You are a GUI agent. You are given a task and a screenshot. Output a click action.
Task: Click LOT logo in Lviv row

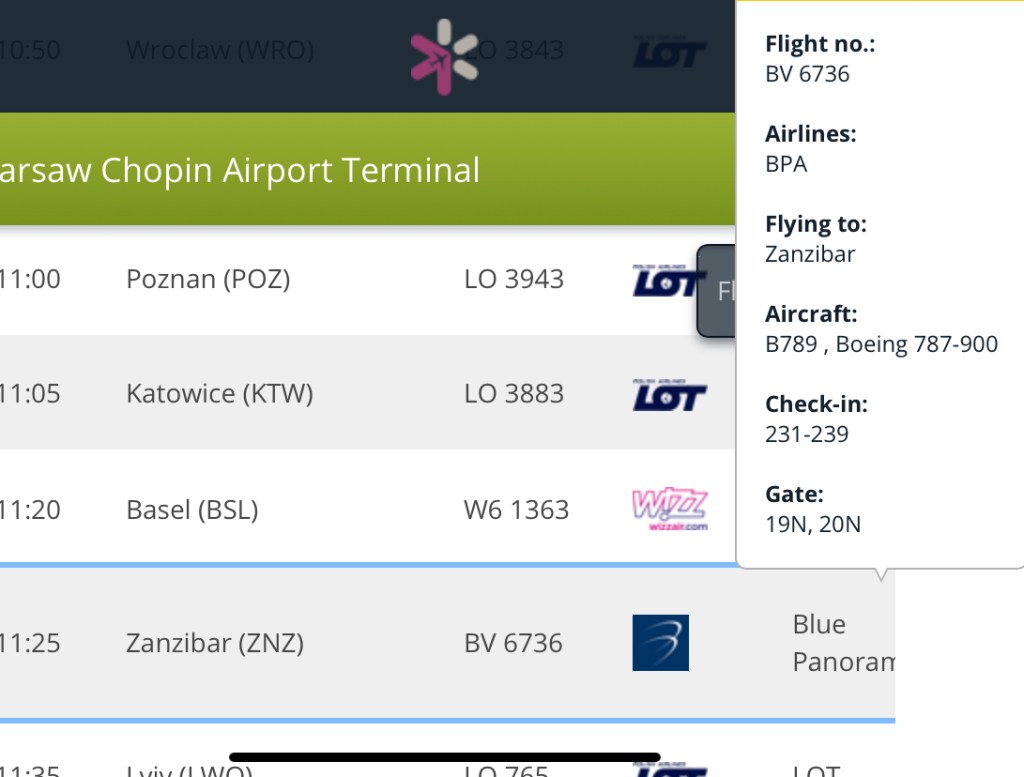coord(669,770)
